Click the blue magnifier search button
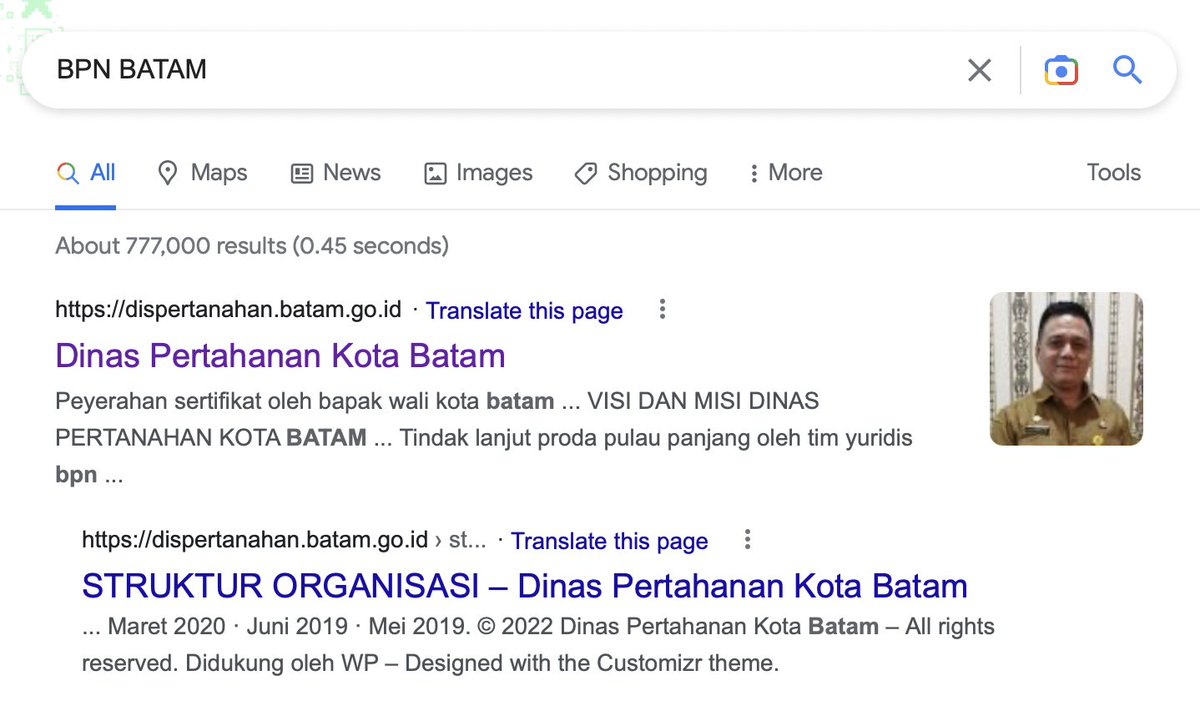This screenshot has height=721, width=1200. pyautogui.click(x=1127, y=70)
